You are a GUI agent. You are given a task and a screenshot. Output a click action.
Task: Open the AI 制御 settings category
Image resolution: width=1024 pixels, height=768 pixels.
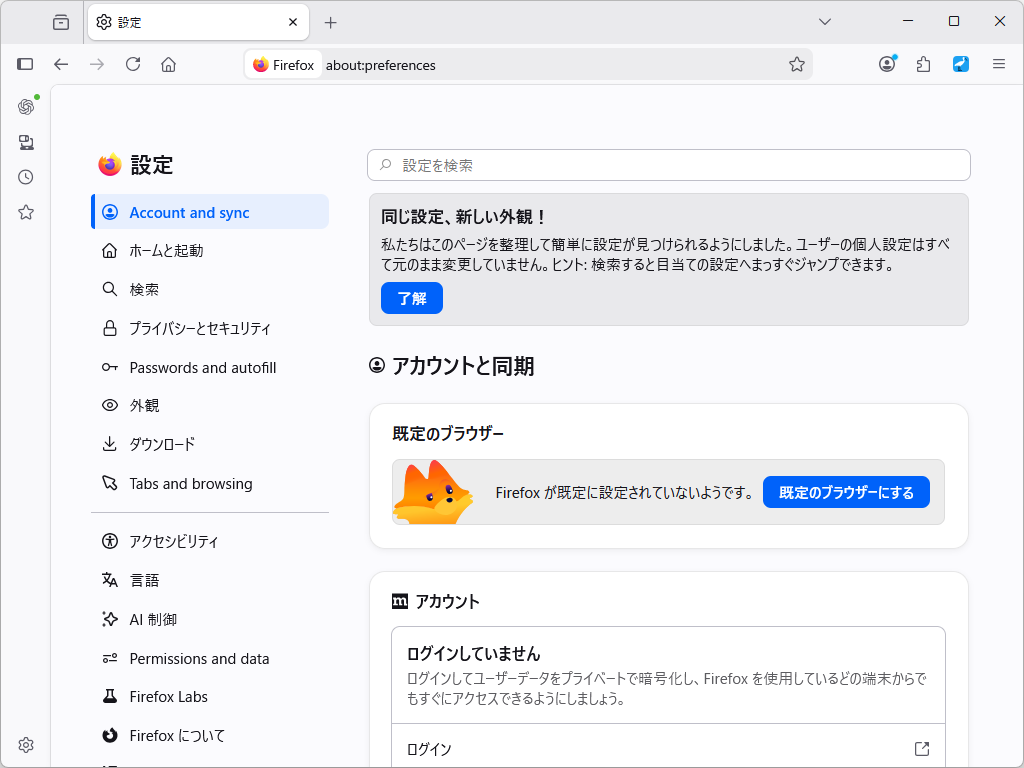click(210, 619)
